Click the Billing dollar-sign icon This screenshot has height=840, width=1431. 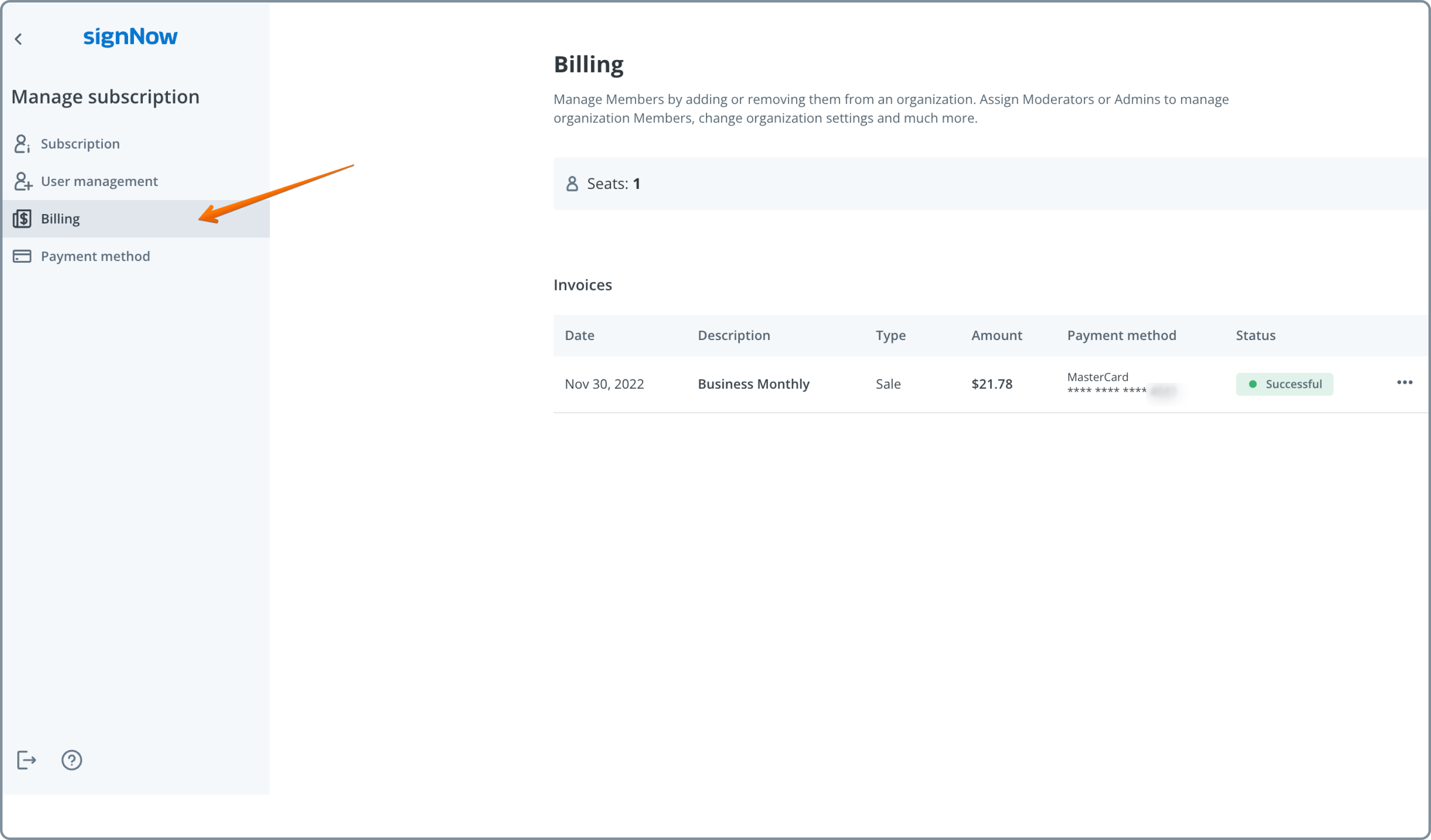pos(22,219)
